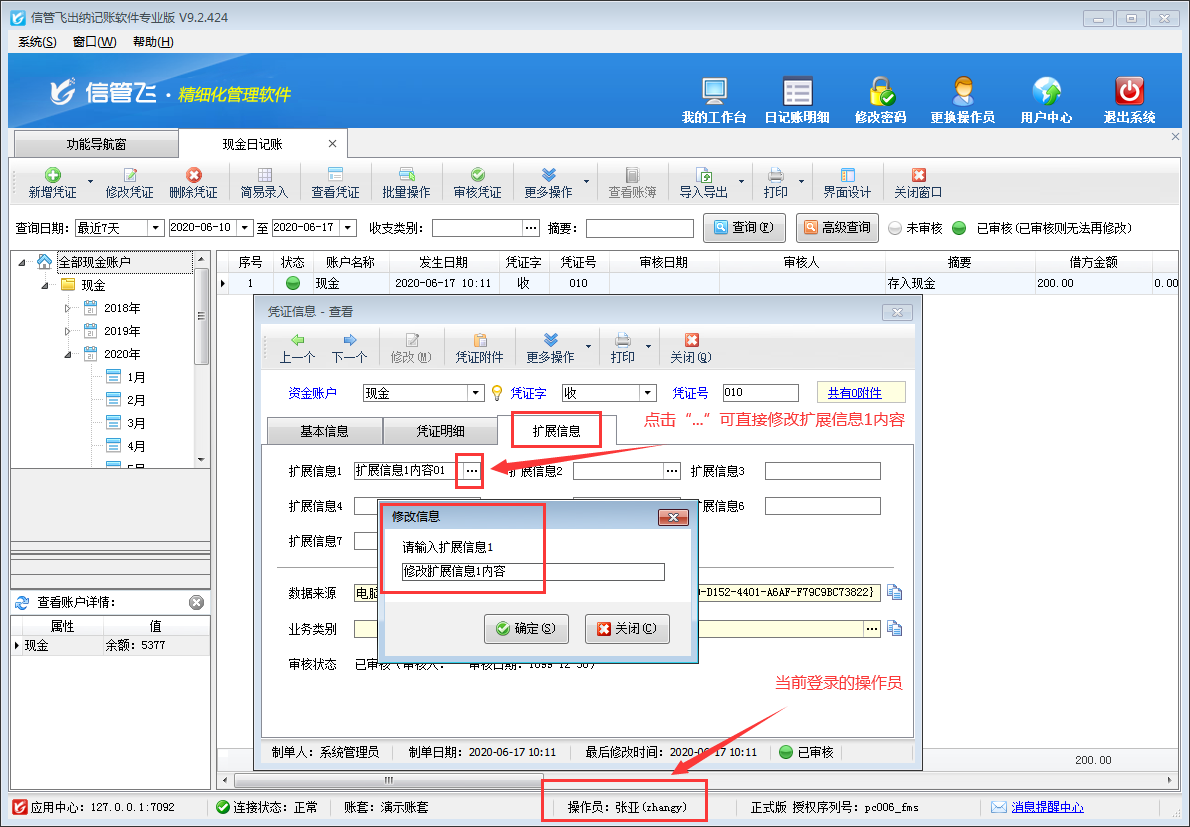Click 审核凭证 toolbar icon
This screenshot has height=827, width=1190.
click(x=477, y=183)
